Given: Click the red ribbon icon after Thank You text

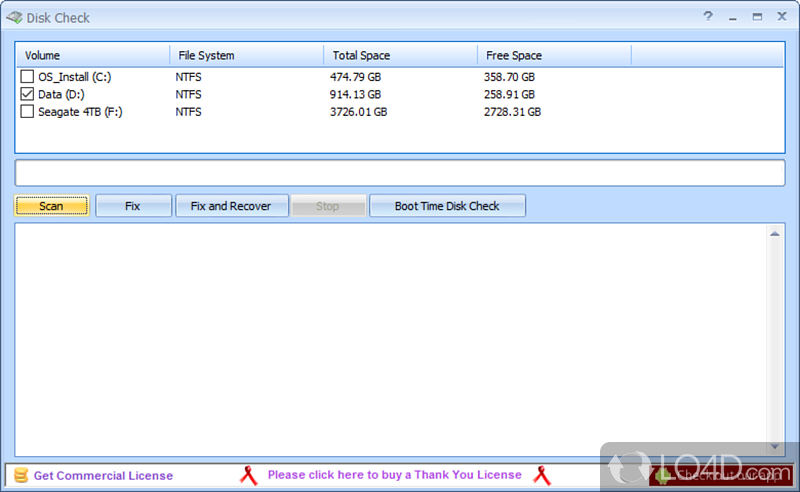Looking at the screenshot, I should (x=542, y=475).
